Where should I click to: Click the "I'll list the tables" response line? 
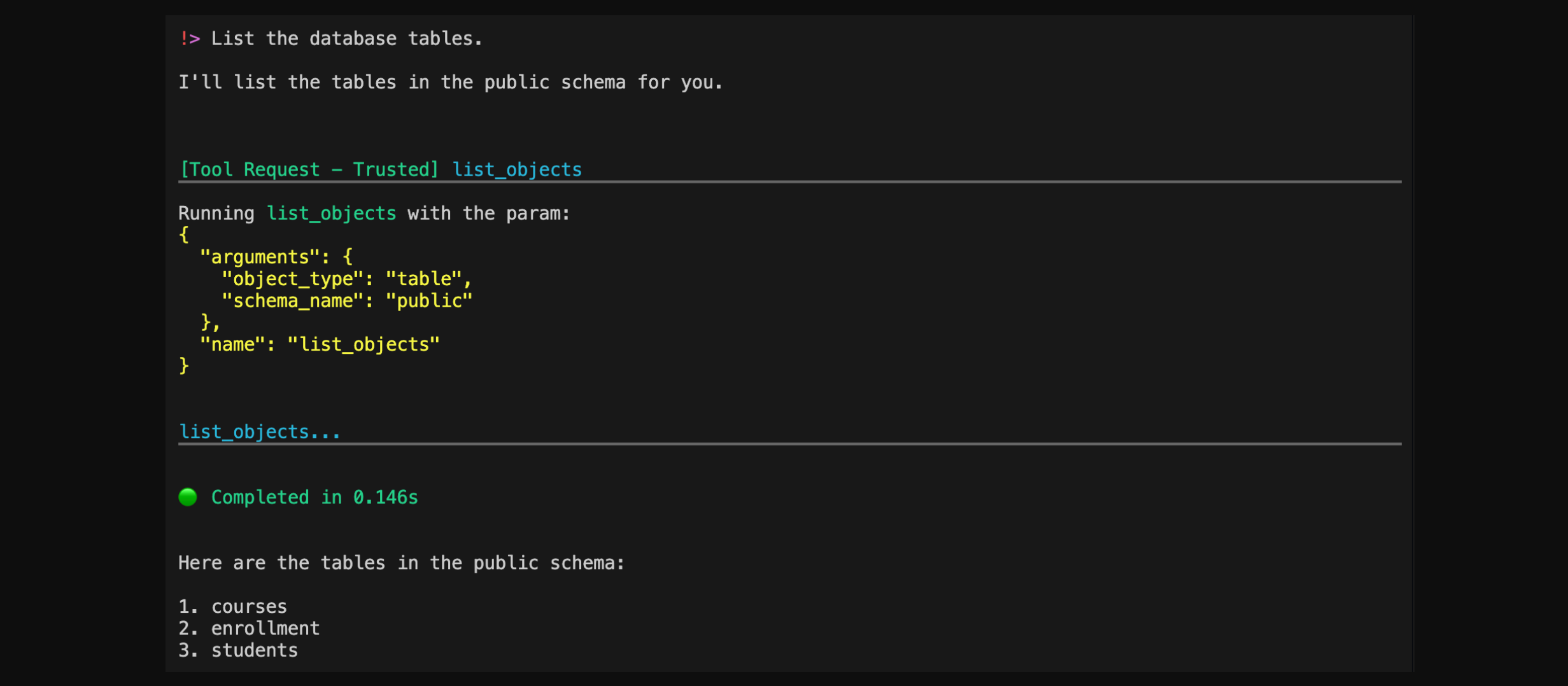point(451,82)
